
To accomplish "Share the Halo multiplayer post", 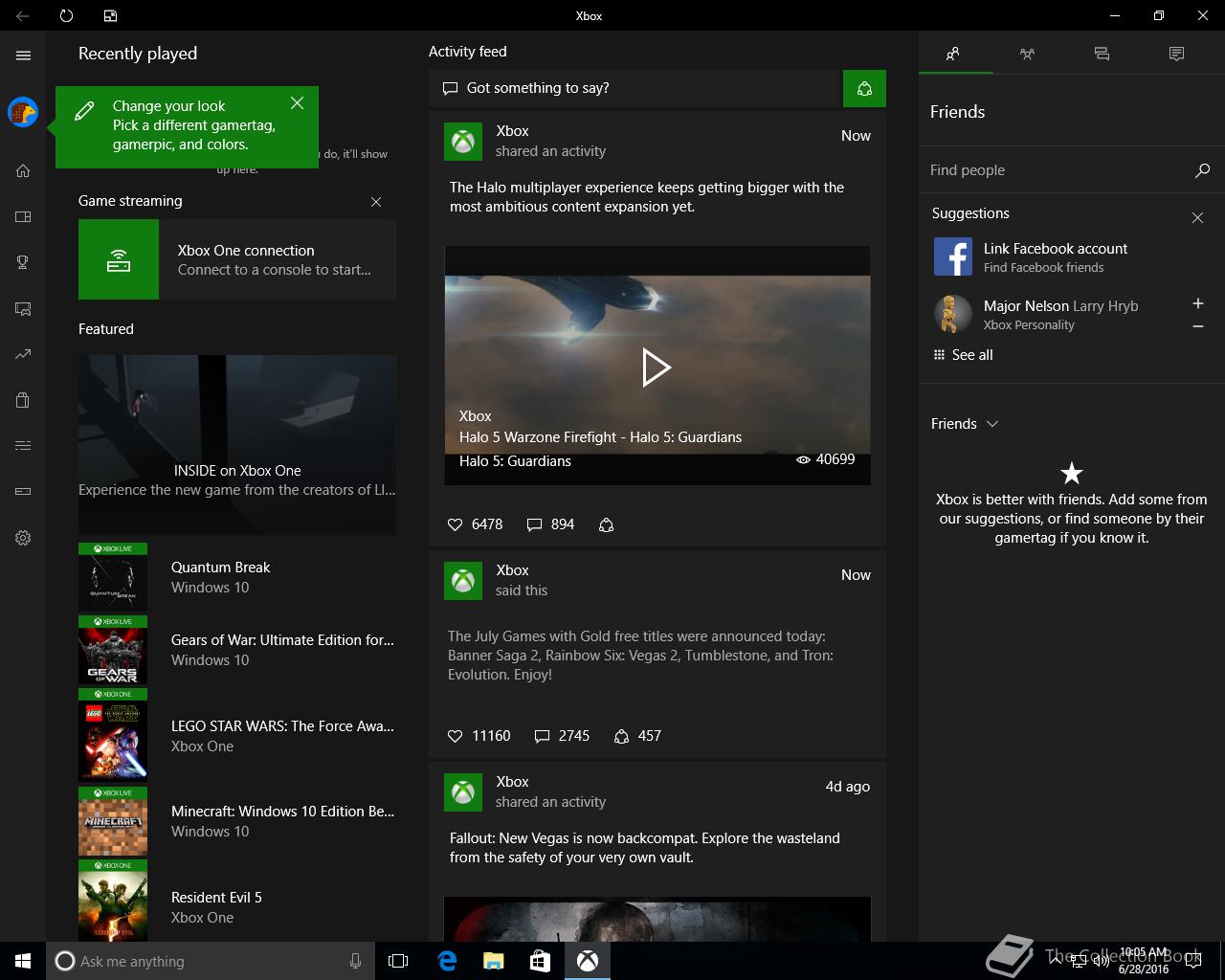I will (x=606, y=524).
